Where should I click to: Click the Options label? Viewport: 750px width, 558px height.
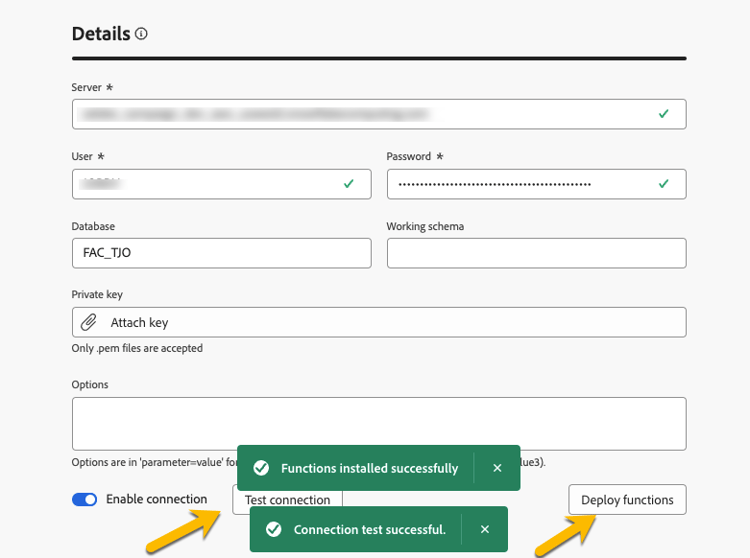90,385
